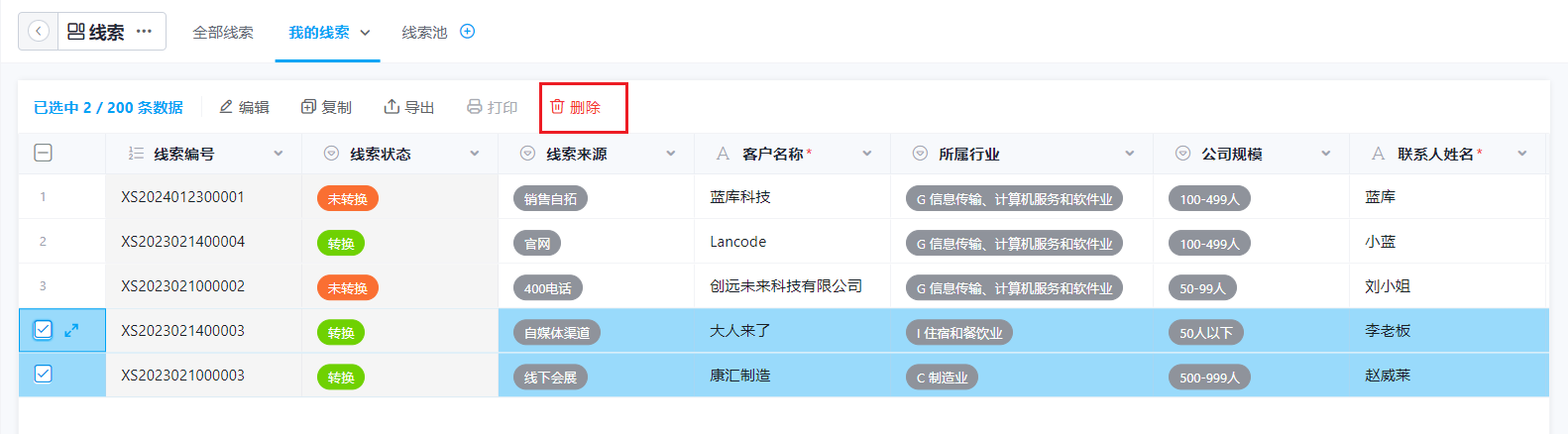Uncheck the checkbox for row XS2023021400003
1568x434 pixels.
click(43, 330)
